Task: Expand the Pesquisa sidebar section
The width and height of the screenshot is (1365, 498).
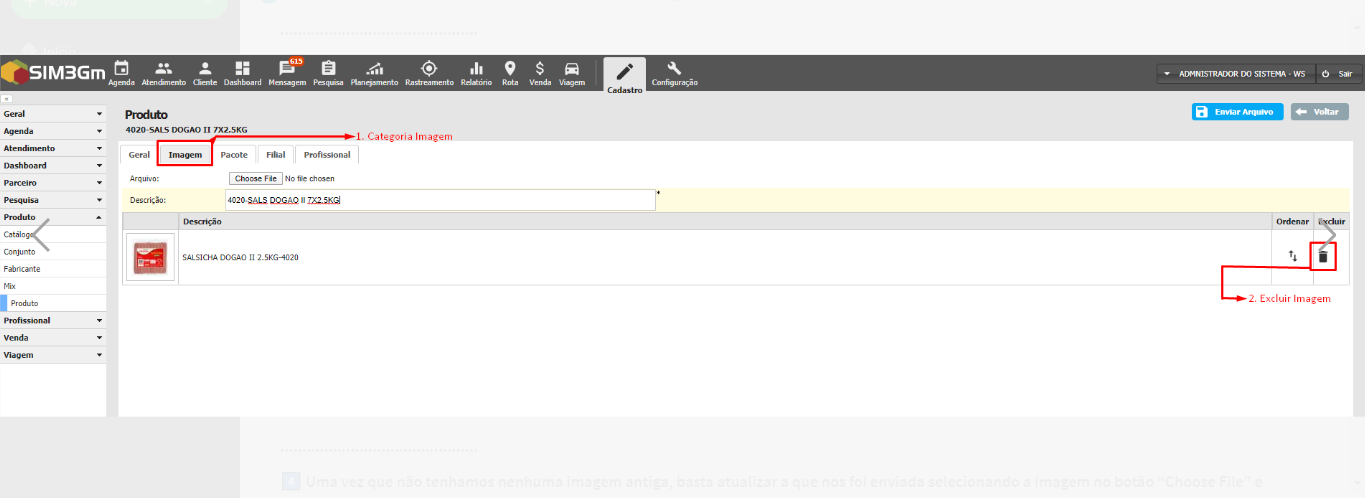Action: pos(53,200)
